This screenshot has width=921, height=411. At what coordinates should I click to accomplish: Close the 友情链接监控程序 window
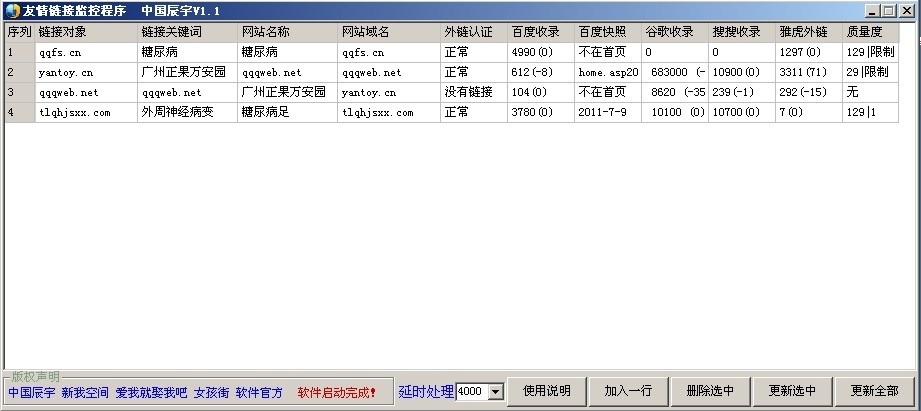click(x=906, y=11)
